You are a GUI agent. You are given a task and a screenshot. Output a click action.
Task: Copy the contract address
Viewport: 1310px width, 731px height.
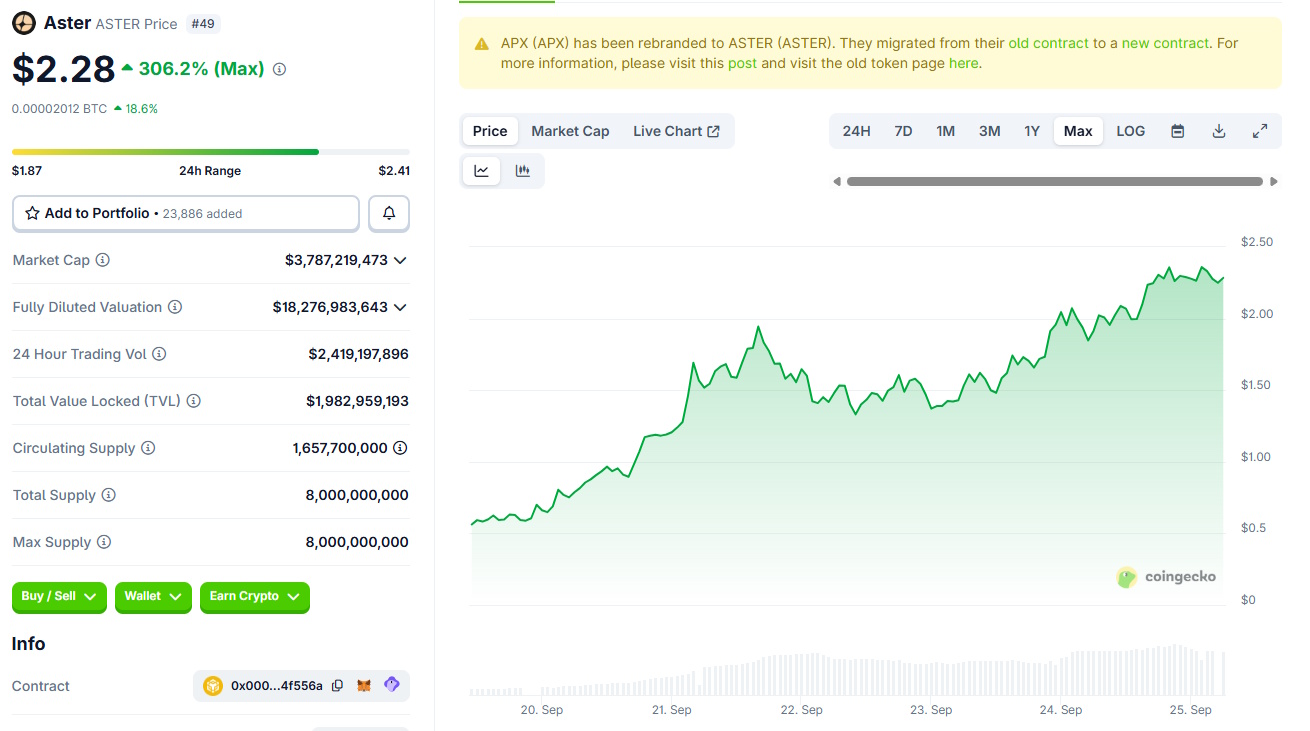click(x=338, y=686)
